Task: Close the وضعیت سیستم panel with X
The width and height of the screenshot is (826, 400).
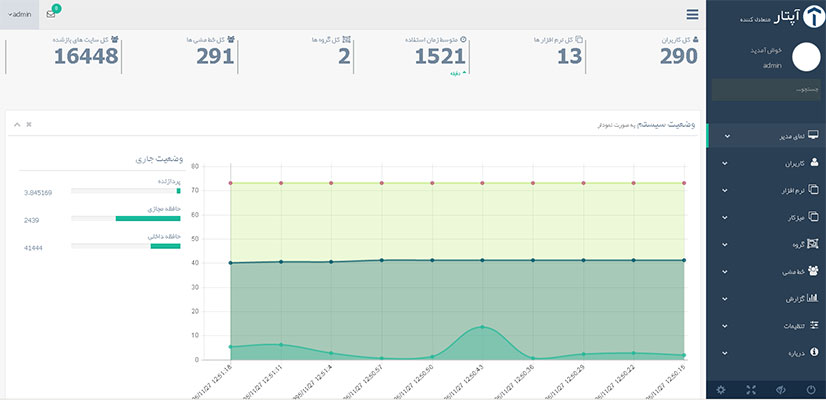Action: [29, 124]
